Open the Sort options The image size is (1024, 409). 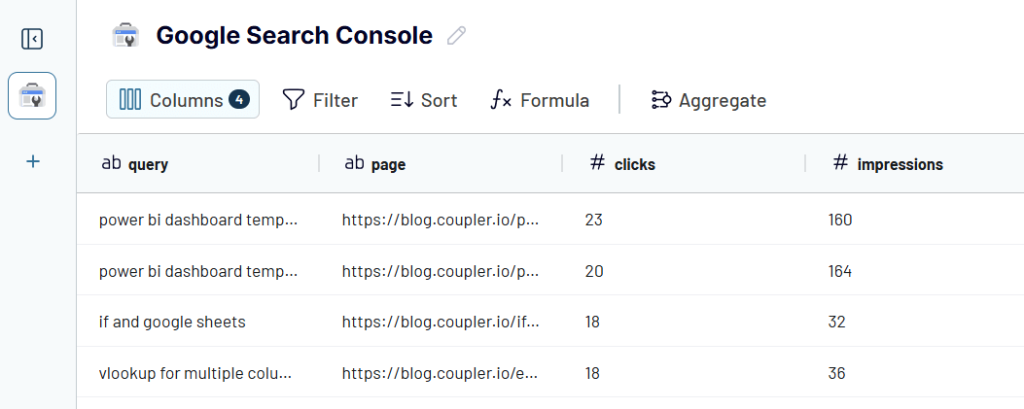tap(424, 100)
